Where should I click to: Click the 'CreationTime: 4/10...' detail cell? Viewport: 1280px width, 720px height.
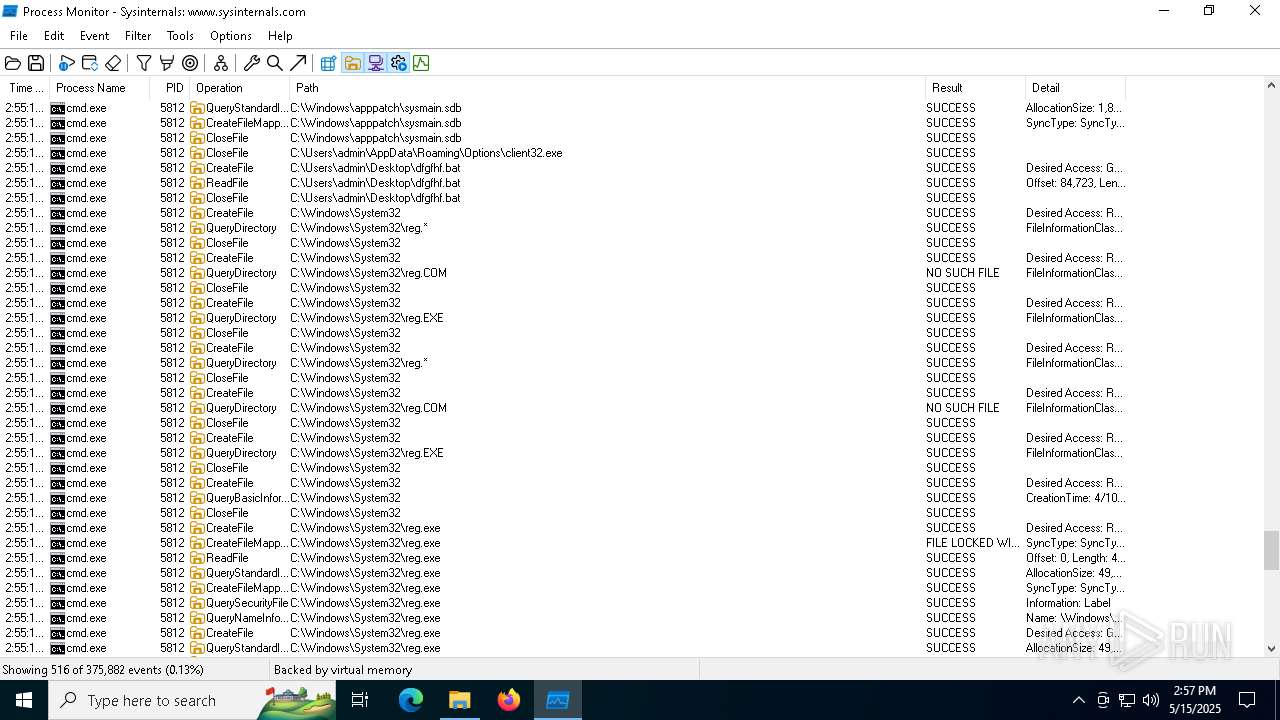click(1075, 498)
